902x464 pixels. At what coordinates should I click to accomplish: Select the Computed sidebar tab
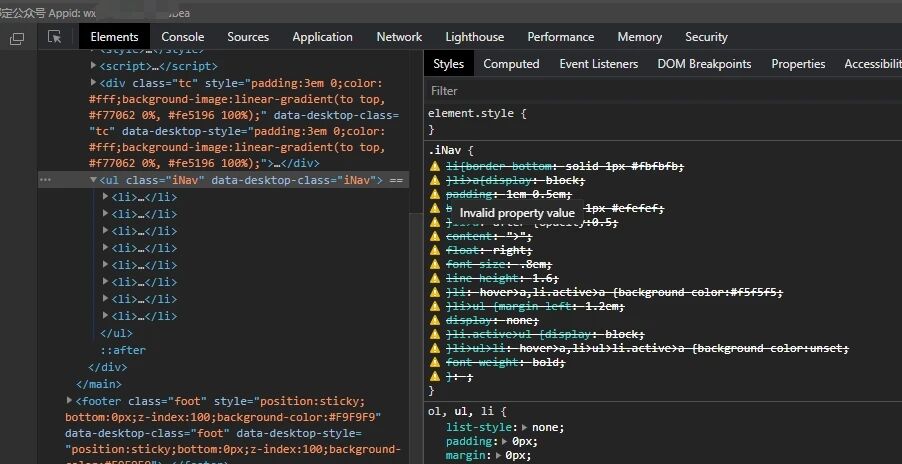point(511,64)
